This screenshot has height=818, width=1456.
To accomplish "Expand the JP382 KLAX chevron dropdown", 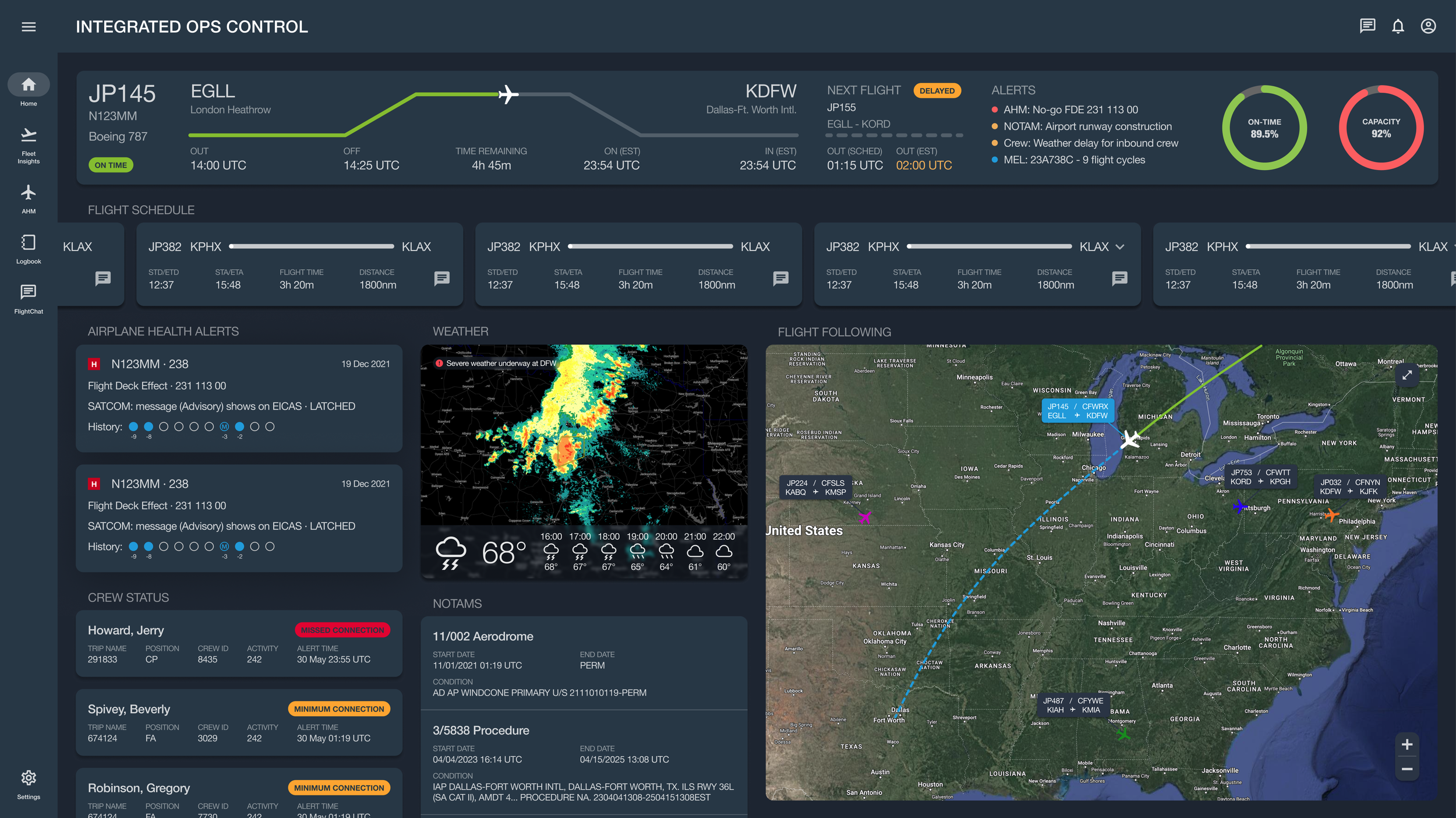I will pyautogui.click(x=1120, y=247).
